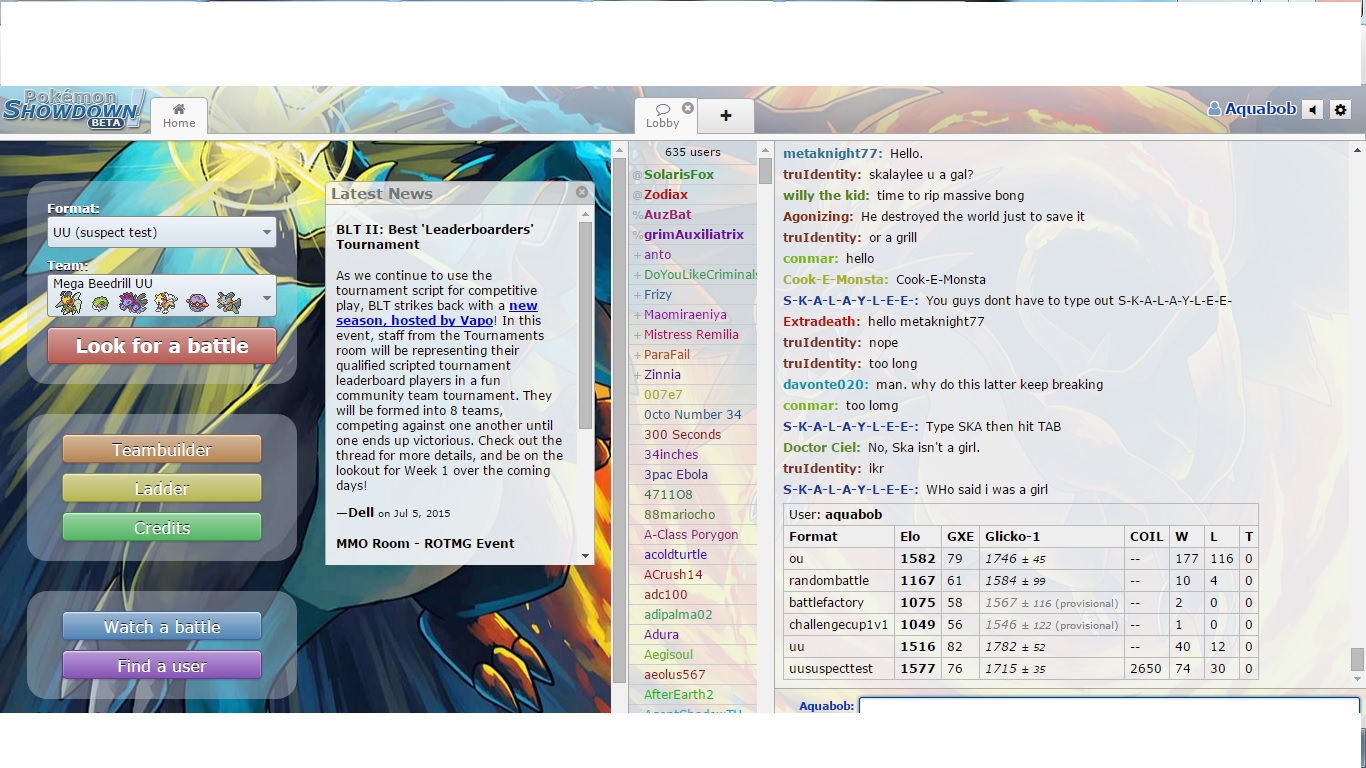Viewport: 1366px width, 768px height.
Task: Open a new room with the plus tab
Action: click(x=726, y=116)
